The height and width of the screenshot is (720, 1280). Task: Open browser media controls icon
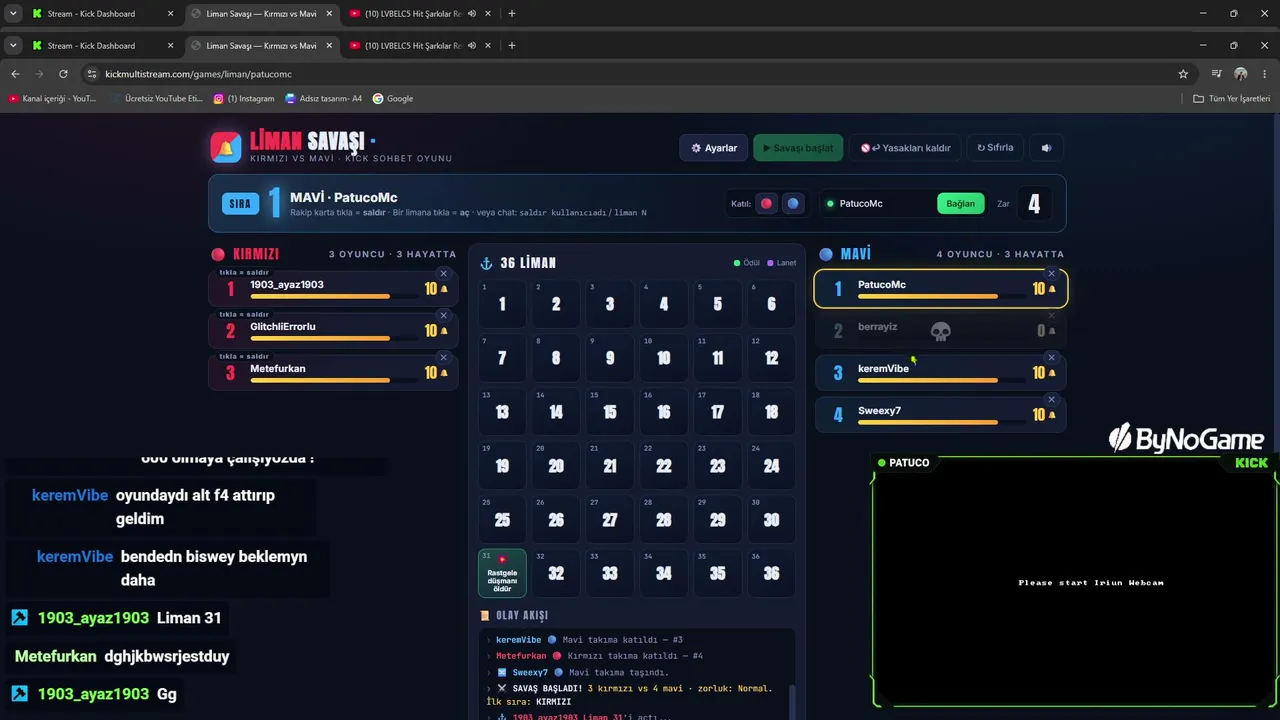[x=1216, y=74]
